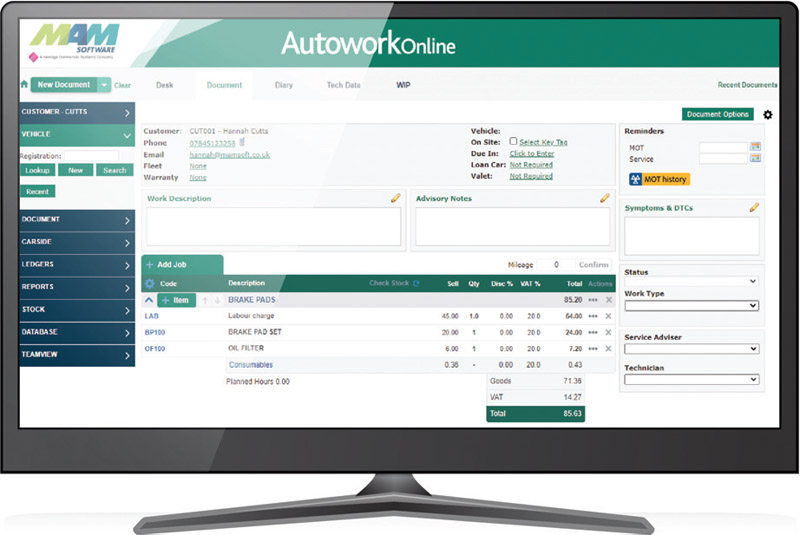Delete the BRAKE PADS job with the X

click(609, 300)
